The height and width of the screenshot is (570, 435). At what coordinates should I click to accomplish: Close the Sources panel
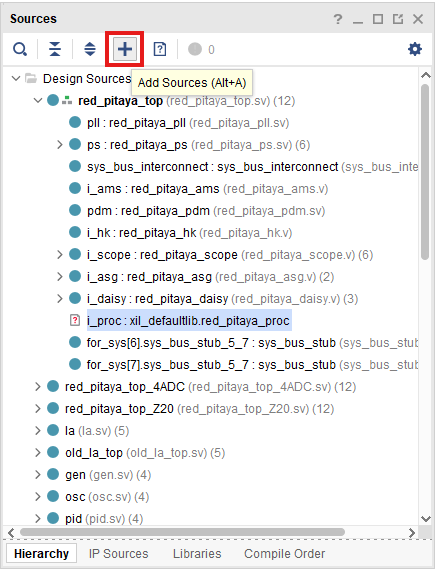pyautogui.click(x=418, y=19)
